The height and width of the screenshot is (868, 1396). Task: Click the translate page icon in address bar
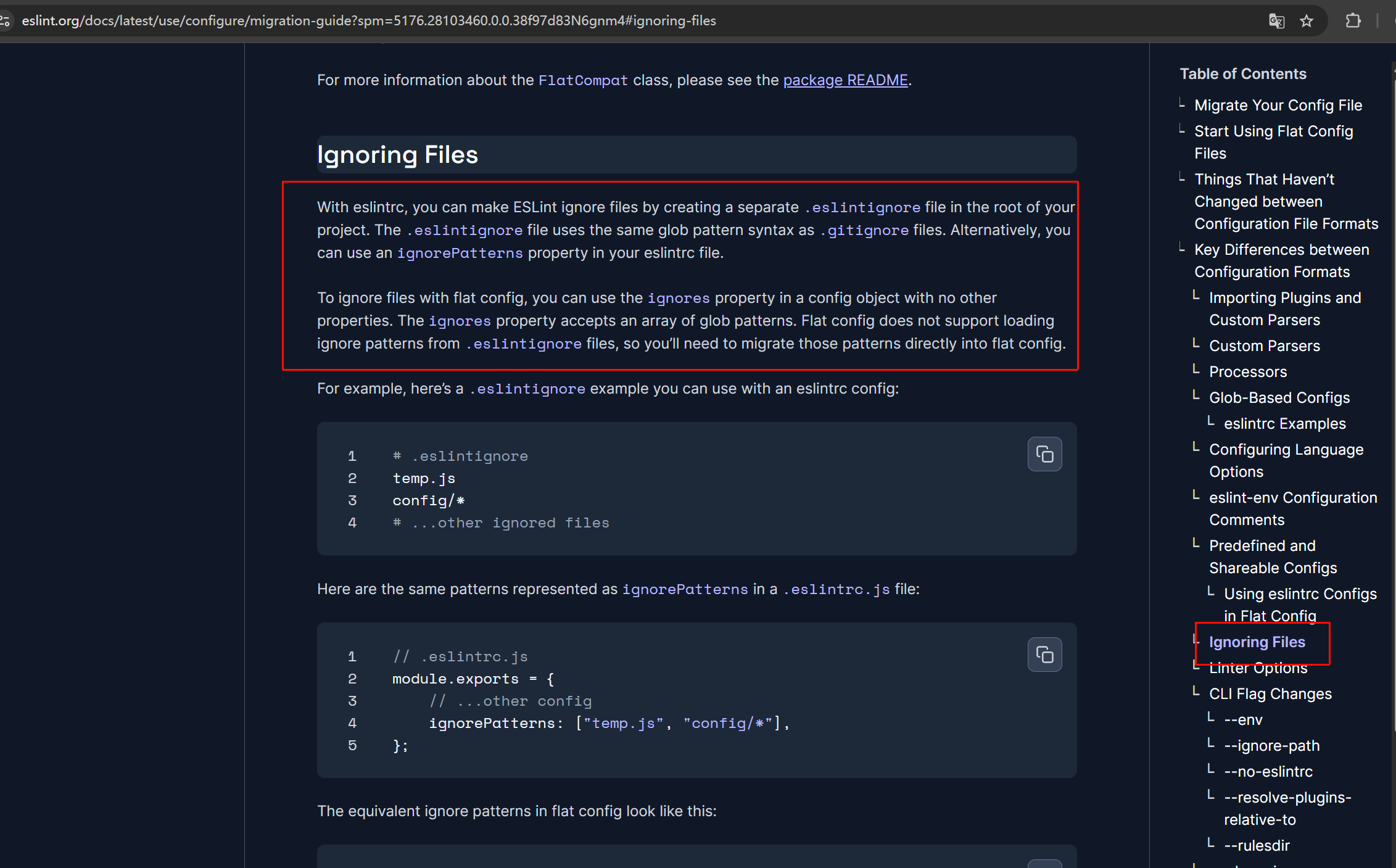[x=1276, y=21]
